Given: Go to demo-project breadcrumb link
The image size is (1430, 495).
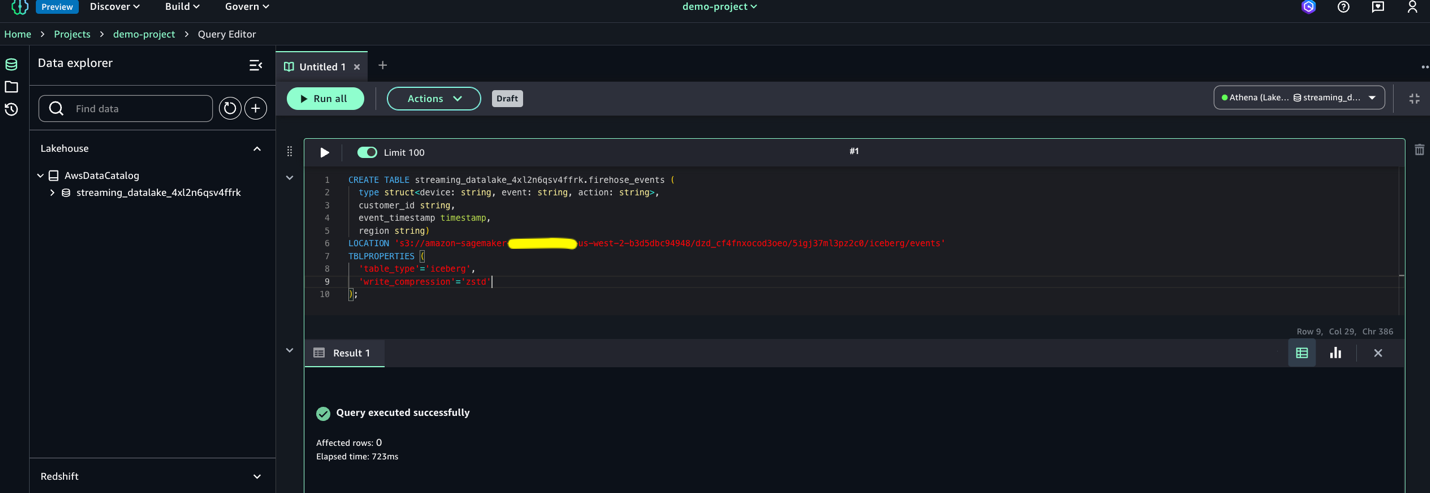Looking at the screenshot, I should click(144, 34).
